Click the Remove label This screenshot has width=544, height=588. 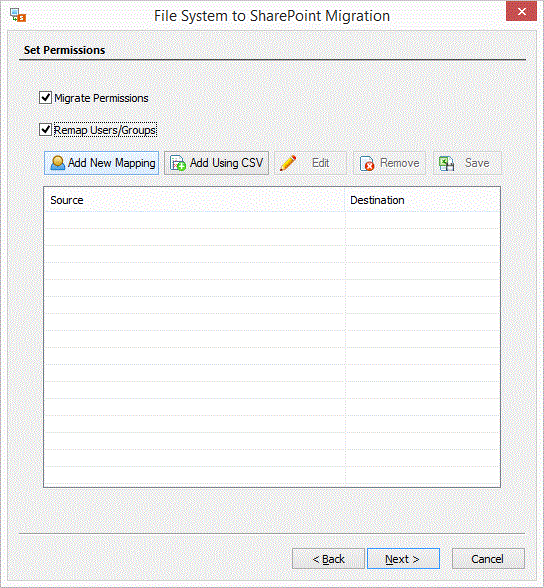click(x=400, y=163)
